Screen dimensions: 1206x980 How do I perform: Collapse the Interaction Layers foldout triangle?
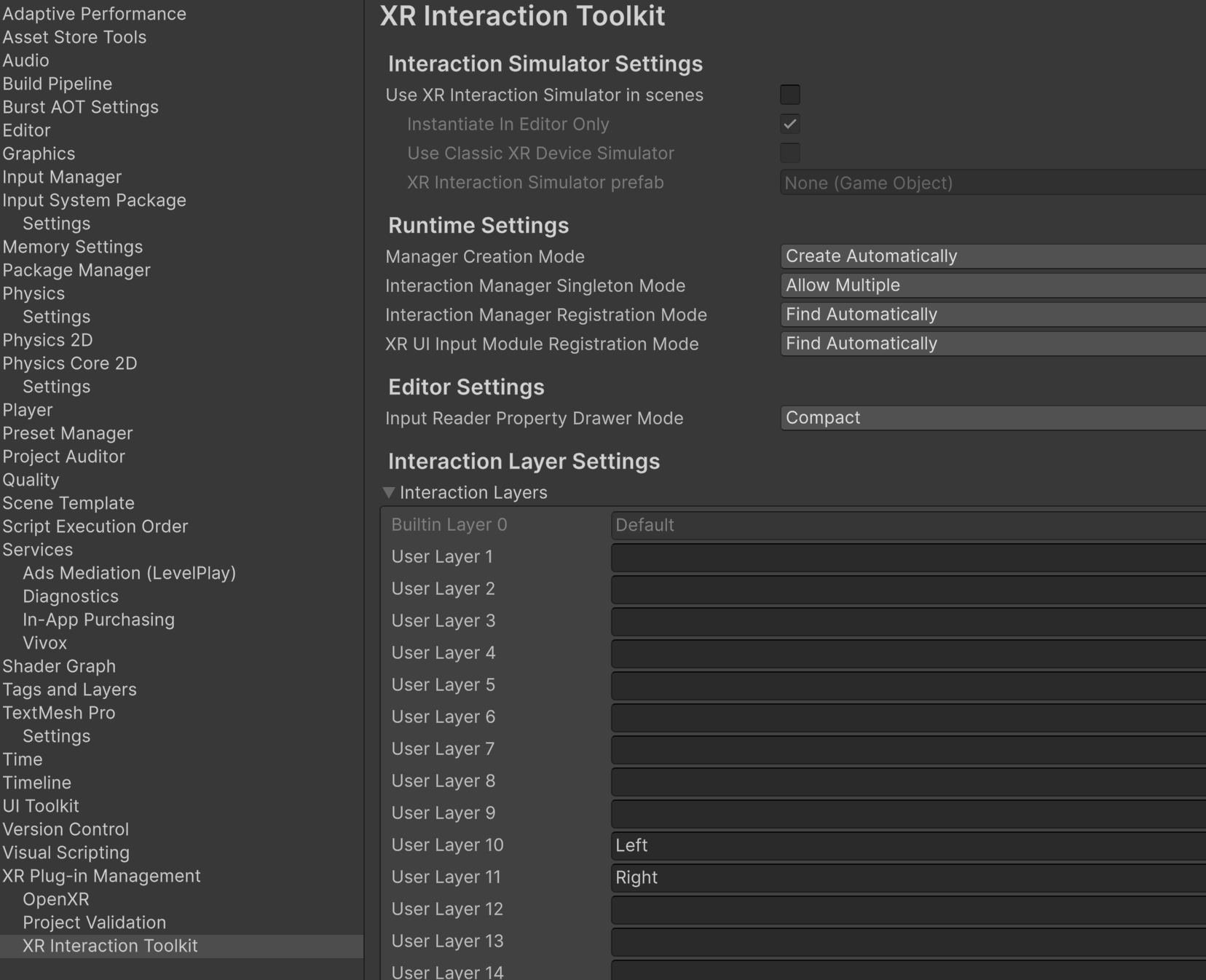click(x=389, y=493)
